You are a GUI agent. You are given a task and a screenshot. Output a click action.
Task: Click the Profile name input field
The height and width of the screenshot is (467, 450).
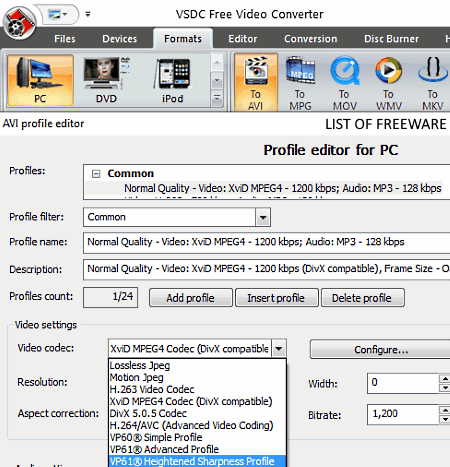point(266,242)
